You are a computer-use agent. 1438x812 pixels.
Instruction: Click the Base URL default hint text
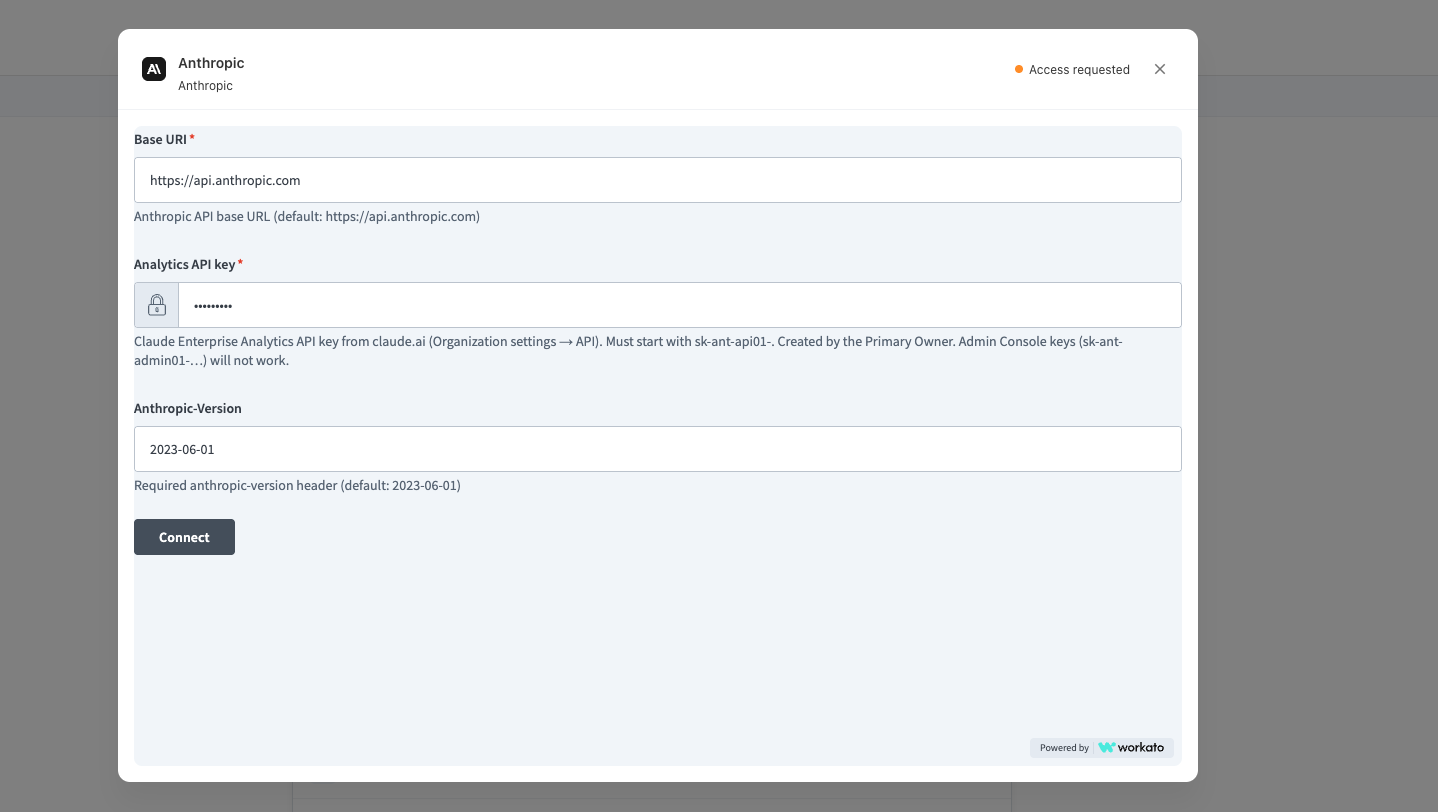[x=307, y=216]
